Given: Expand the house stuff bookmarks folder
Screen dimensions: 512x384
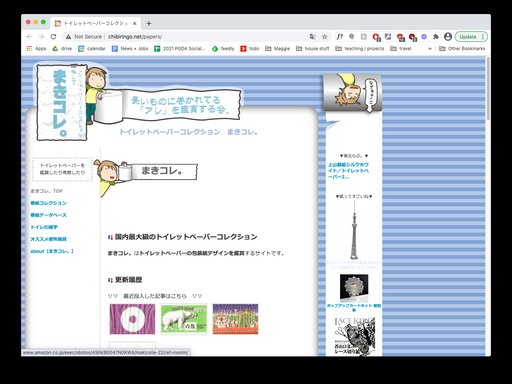Looking at the screenshot, I should point(312,49).
